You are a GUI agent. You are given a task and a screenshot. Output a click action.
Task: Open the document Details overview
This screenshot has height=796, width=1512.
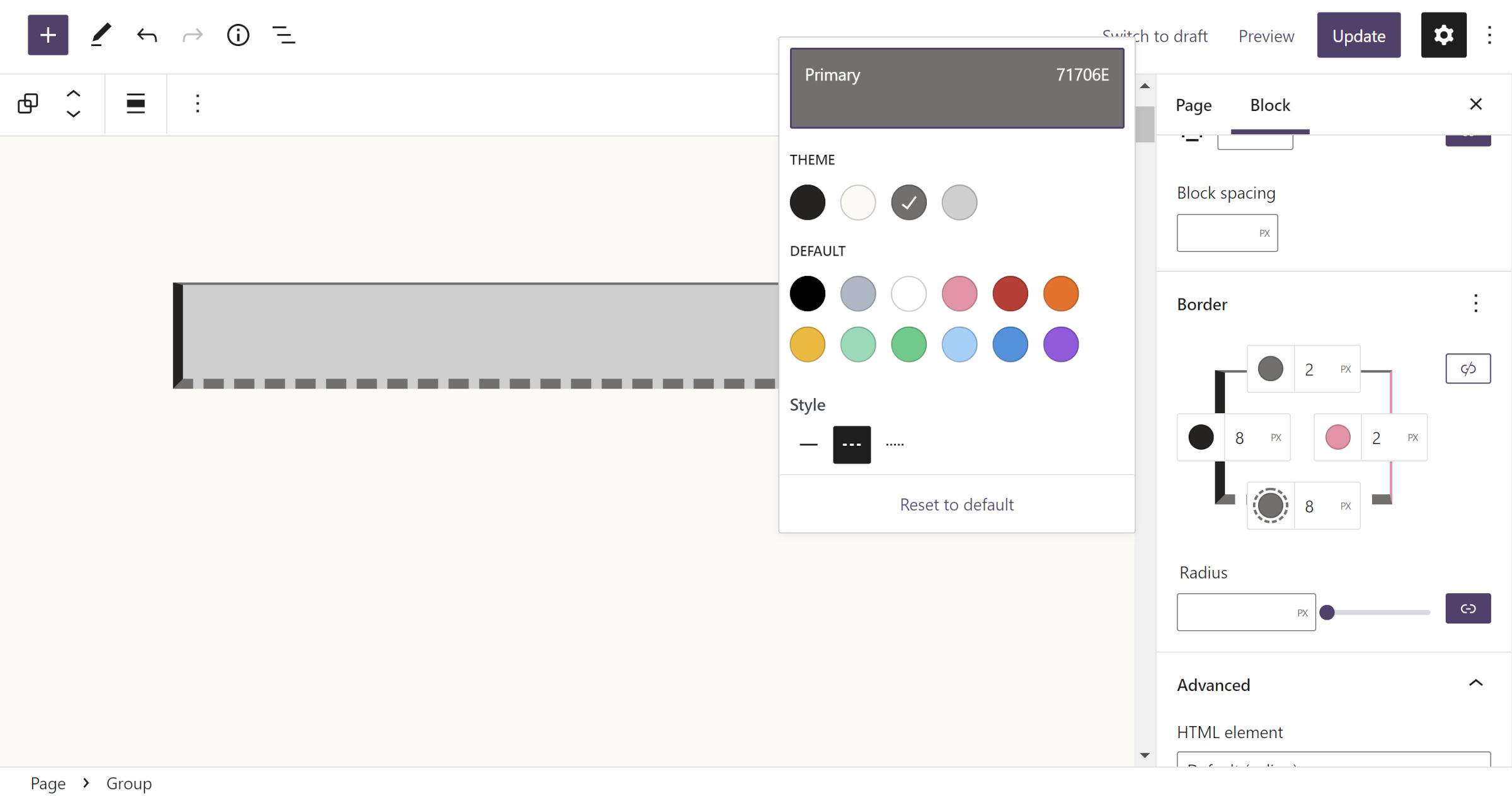tap(238, 35)
